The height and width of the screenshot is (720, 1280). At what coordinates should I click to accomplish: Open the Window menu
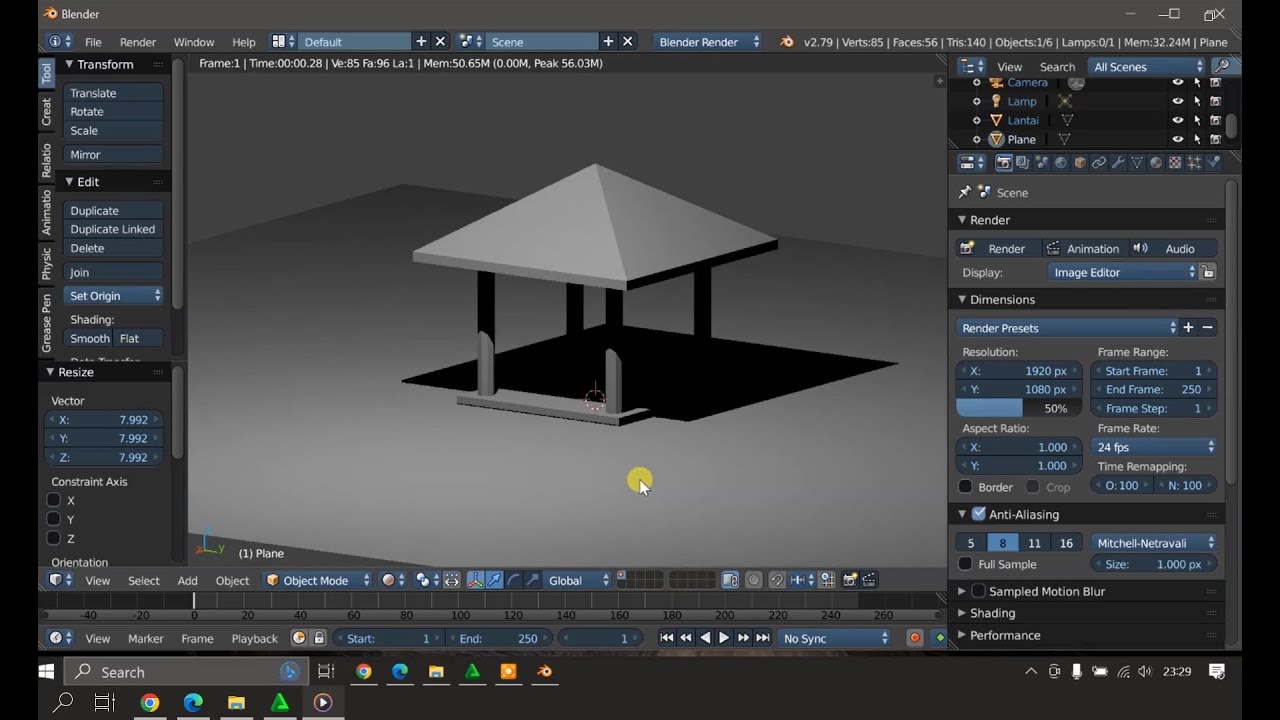(x=194, y=42)
